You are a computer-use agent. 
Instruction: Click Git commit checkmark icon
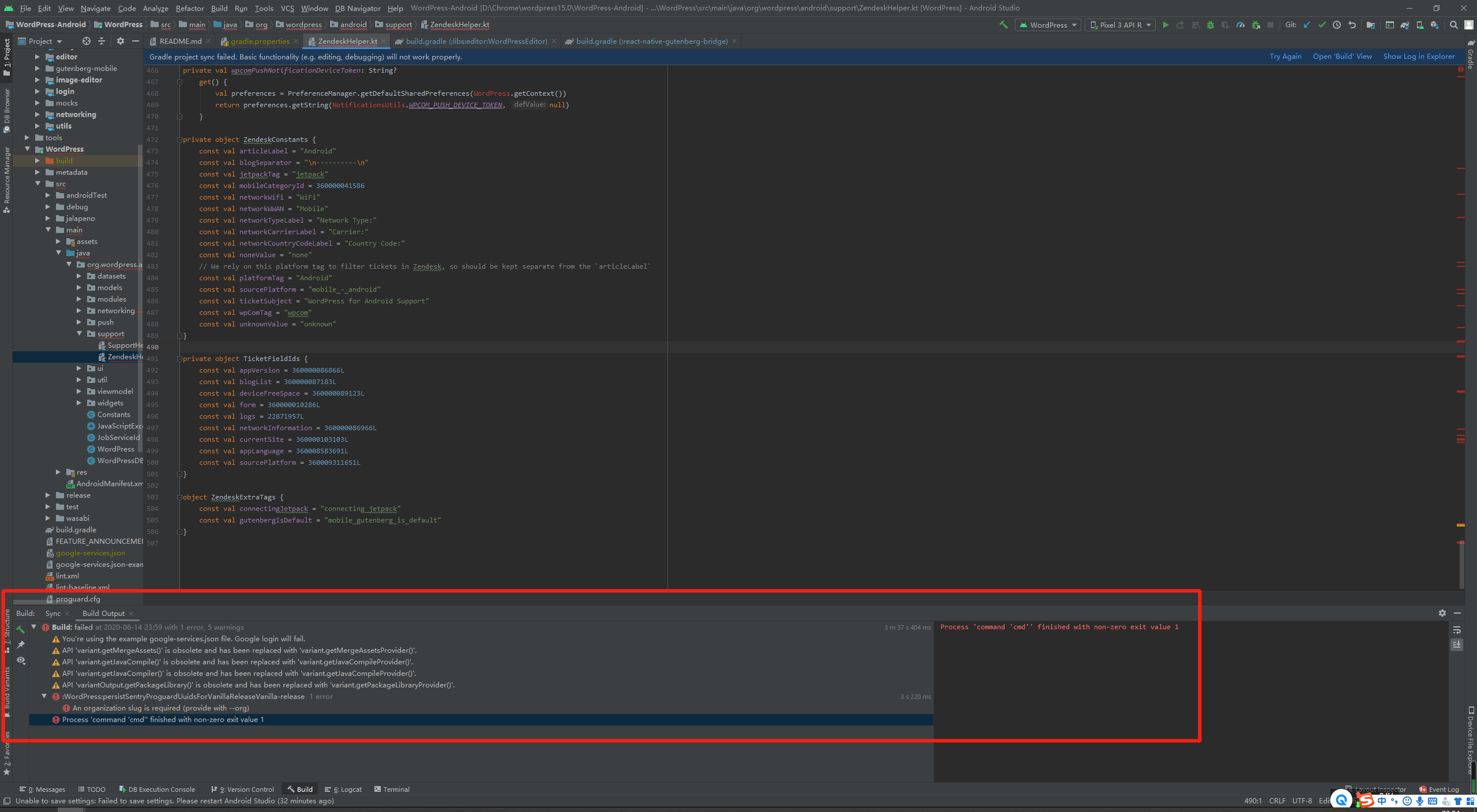(x=1322, y=25)
